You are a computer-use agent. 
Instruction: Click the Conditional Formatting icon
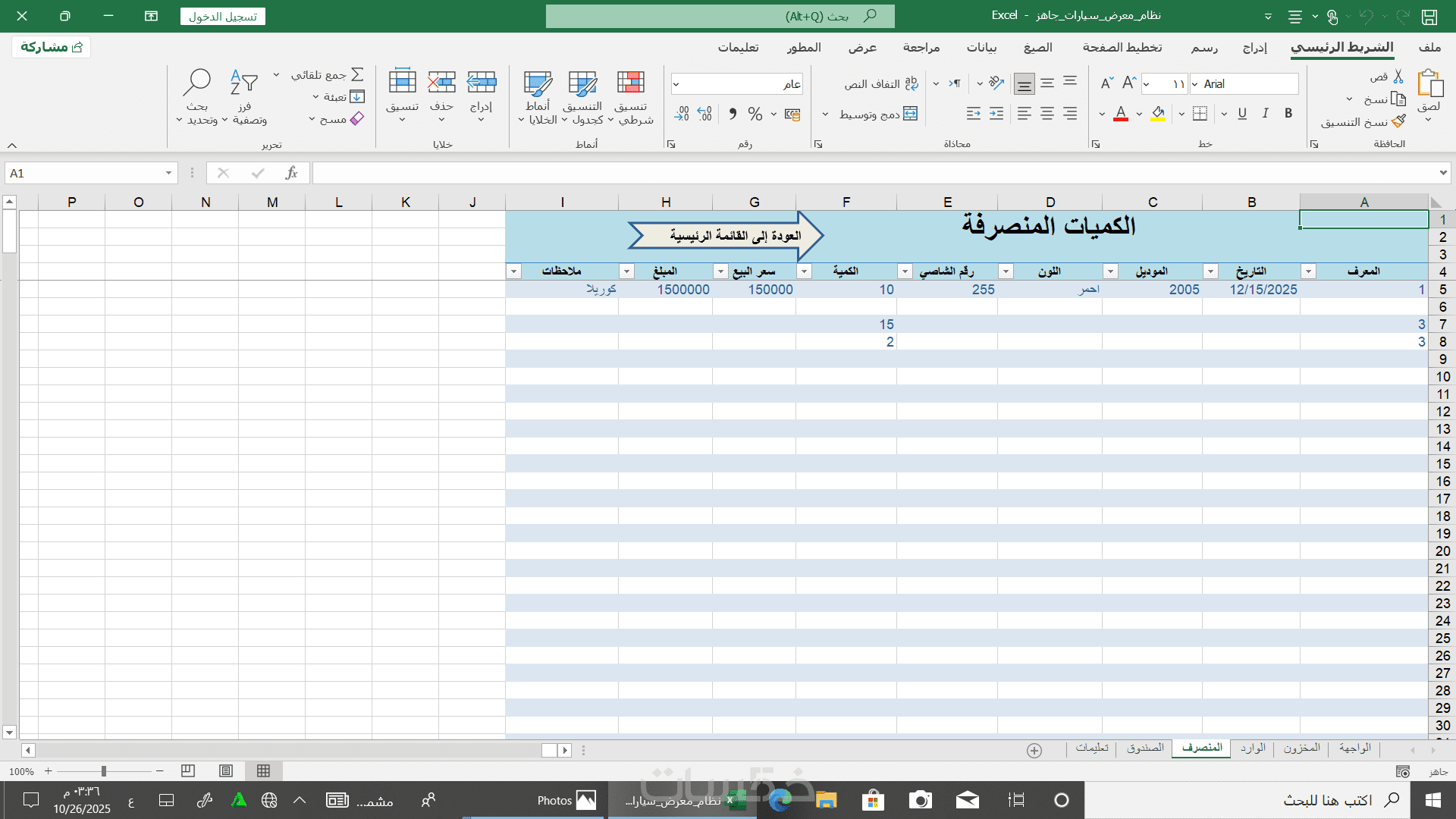[630, 83]
